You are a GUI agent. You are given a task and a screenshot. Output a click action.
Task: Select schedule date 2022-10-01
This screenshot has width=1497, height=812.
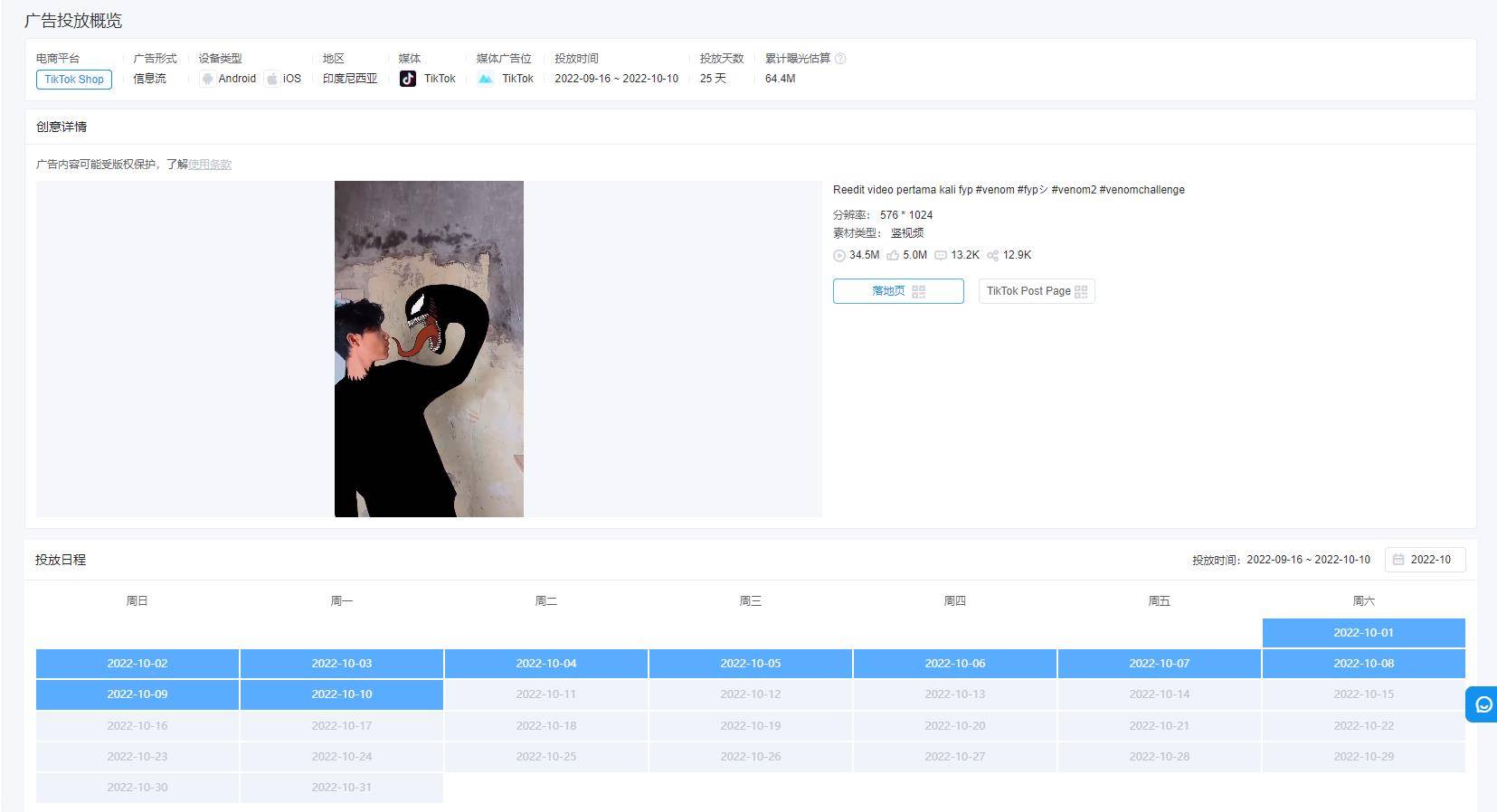pos(1363,633)
